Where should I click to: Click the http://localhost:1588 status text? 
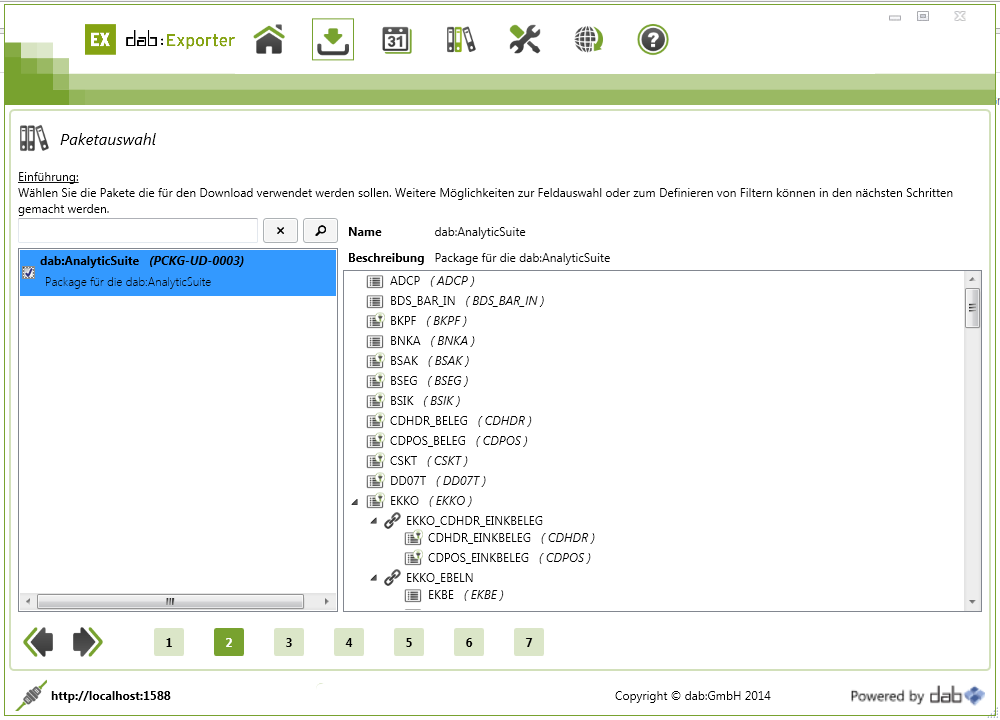111,696
